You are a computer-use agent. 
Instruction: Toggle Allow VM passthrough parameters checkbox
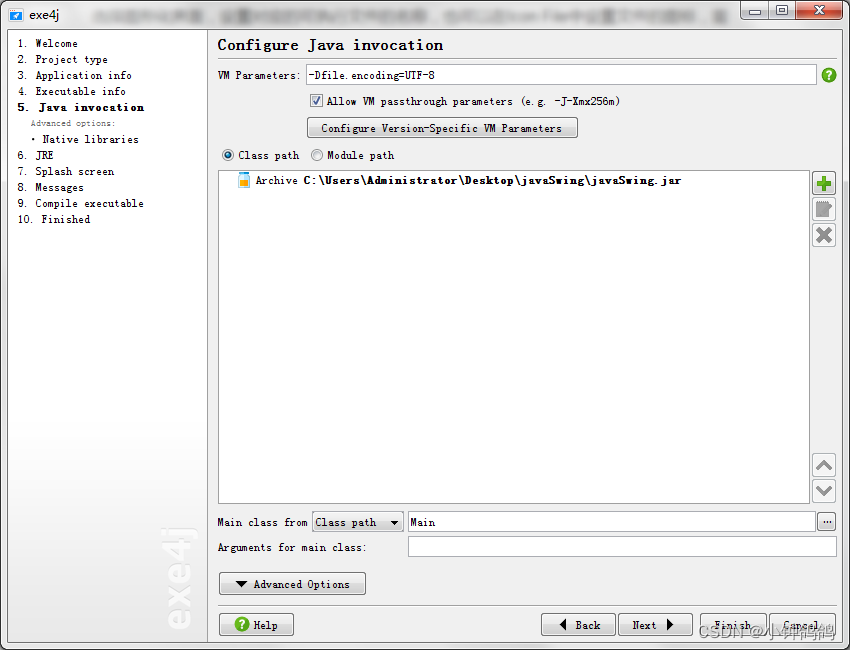coord(316,101)
